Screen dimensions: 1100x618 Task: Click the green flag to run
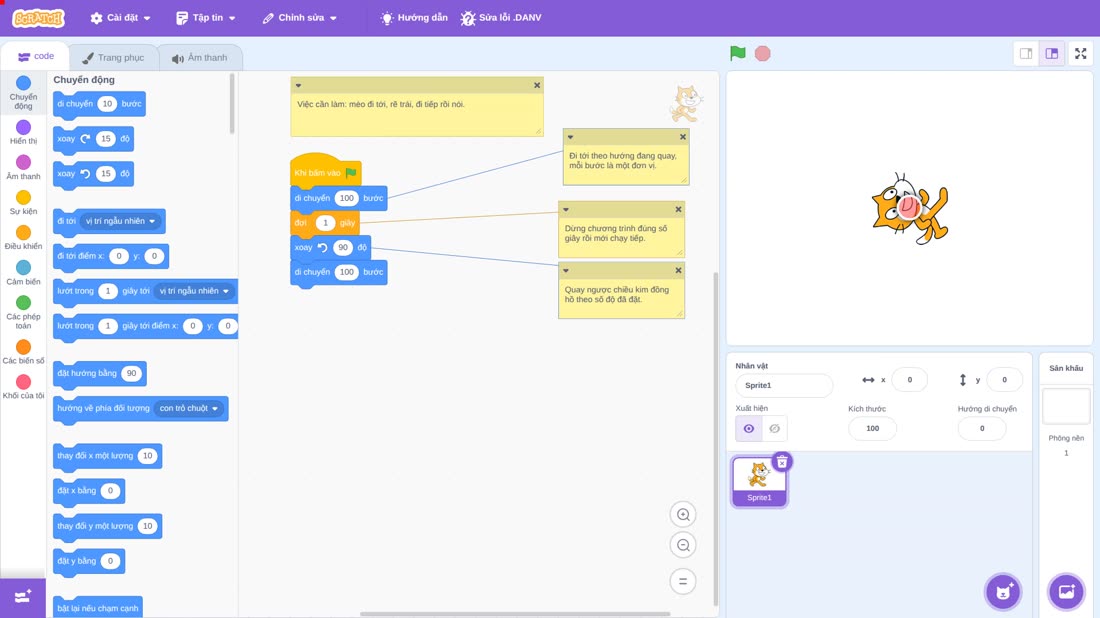tap(737, 53)
